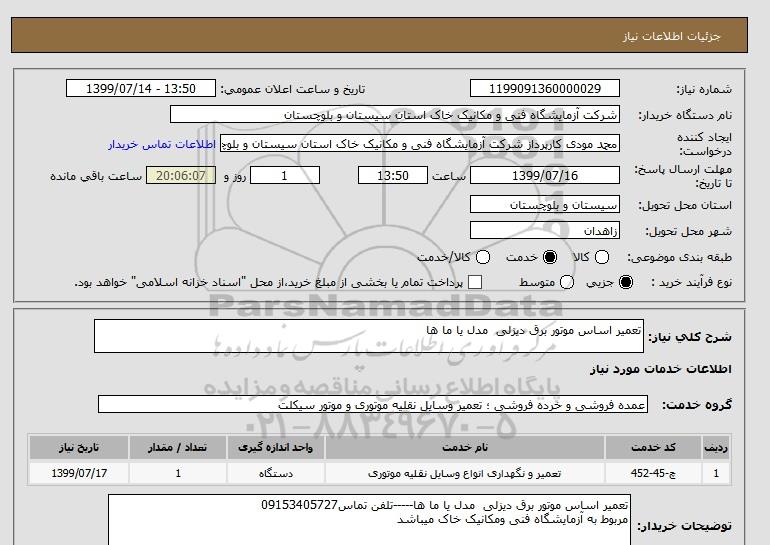Click the اطلاعات خدمات مورد نیاز section heading
Screen dimensions: 770x545
point(660,369)
